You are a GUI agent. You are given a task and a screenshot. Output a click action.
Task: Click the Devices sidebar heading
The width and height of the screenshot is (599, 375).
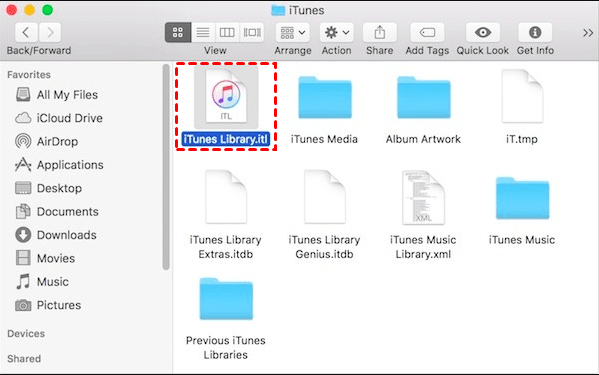coord(26,334)
